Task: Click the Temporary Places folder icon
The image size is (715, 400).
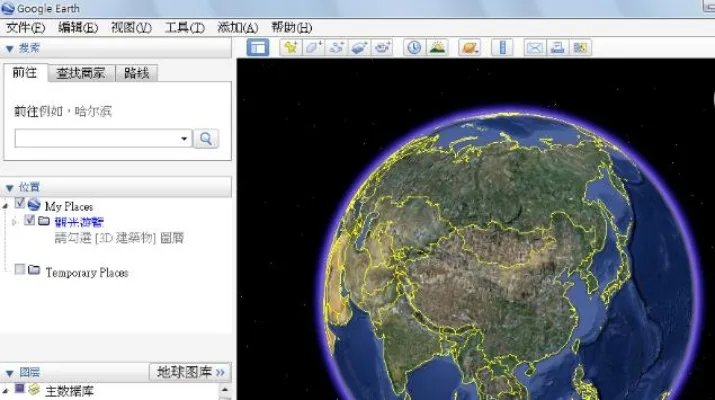Action: coord(34,270)
